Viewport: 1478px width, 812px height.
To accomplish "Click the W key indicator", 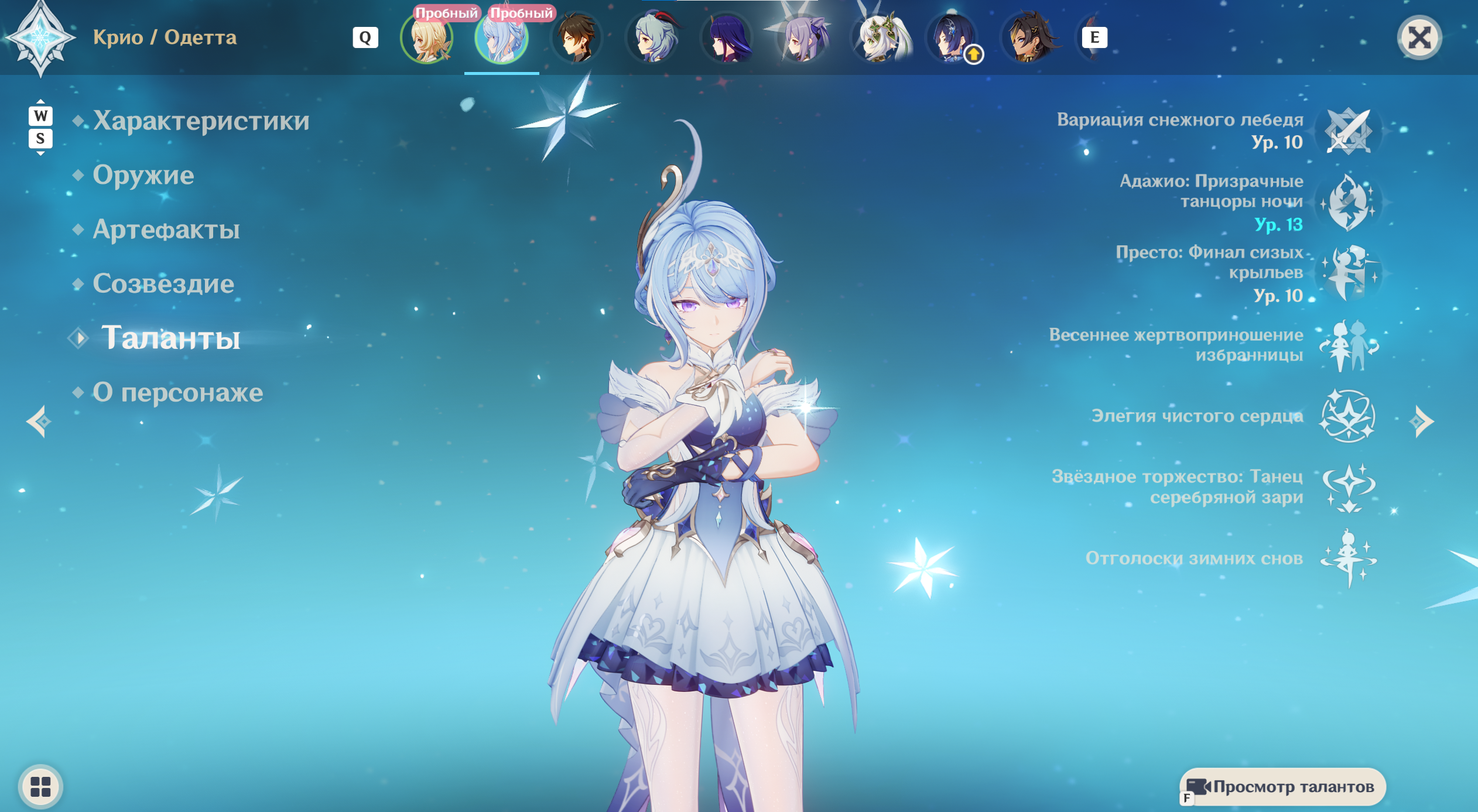I will click(x=40, y=115).
